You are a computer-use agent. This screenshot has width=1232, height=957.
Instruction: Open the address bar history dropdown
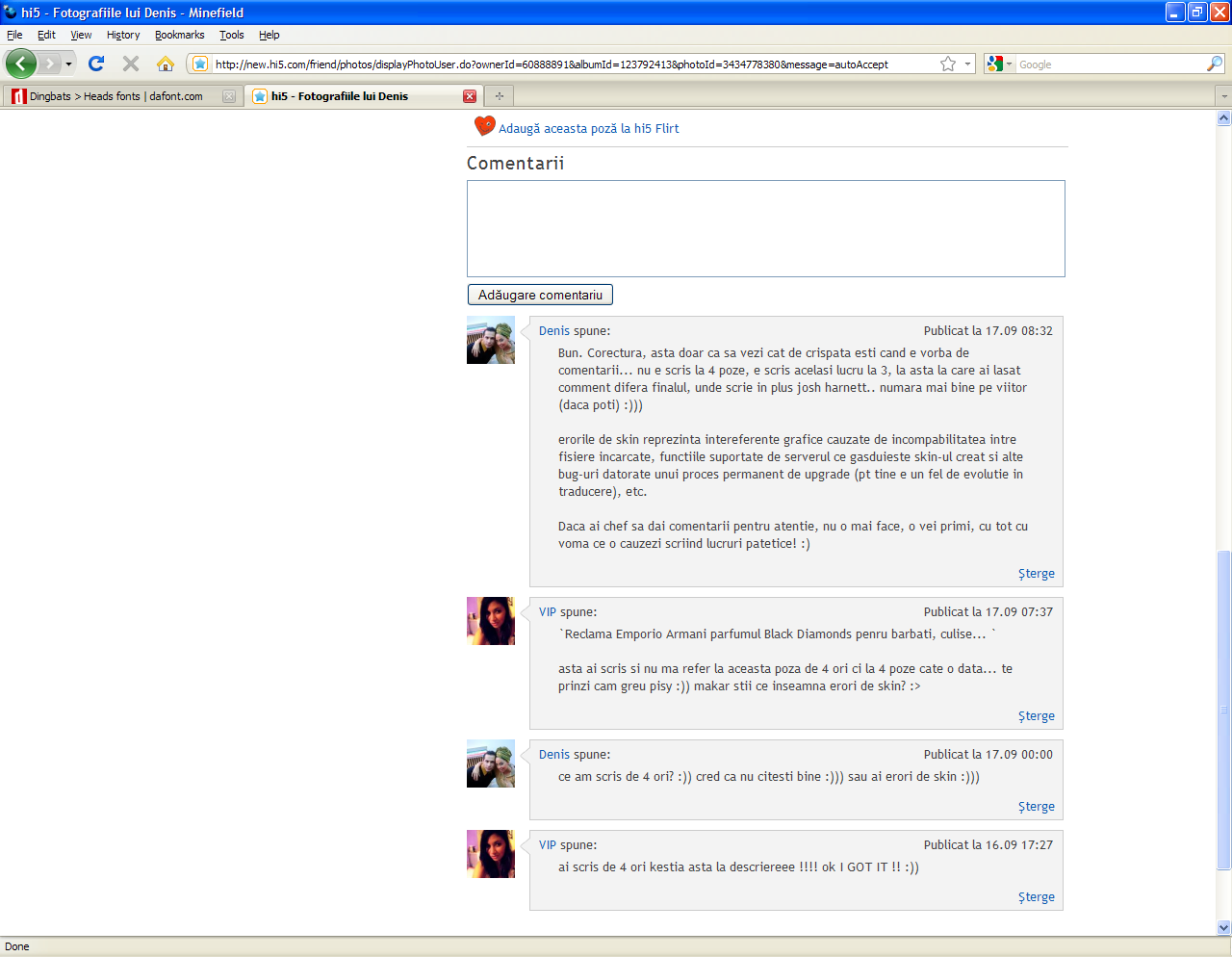point(968,64)
